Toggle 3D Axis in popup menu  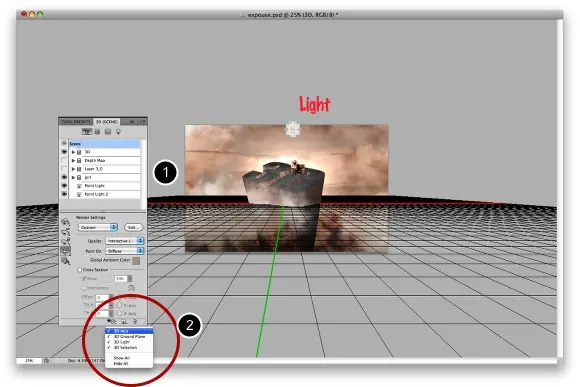point(129,331)
